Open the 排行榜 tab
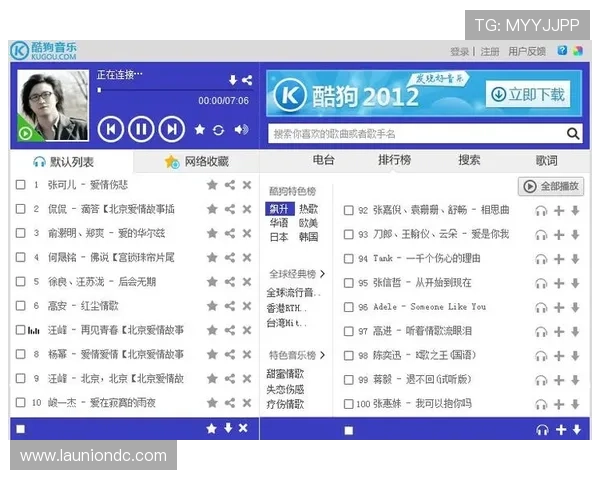The width and height of the screenshot is (600, 480). 395,160
